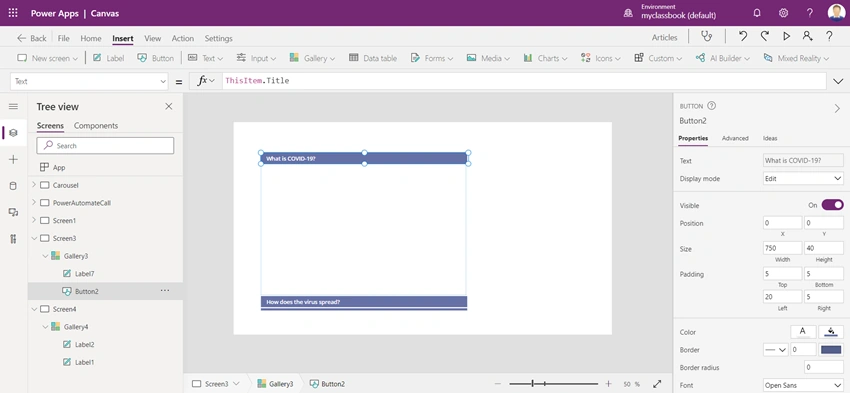Select Label7 in the tree
The height and width of the screenshot is (393, 850).
click(85, 274)
